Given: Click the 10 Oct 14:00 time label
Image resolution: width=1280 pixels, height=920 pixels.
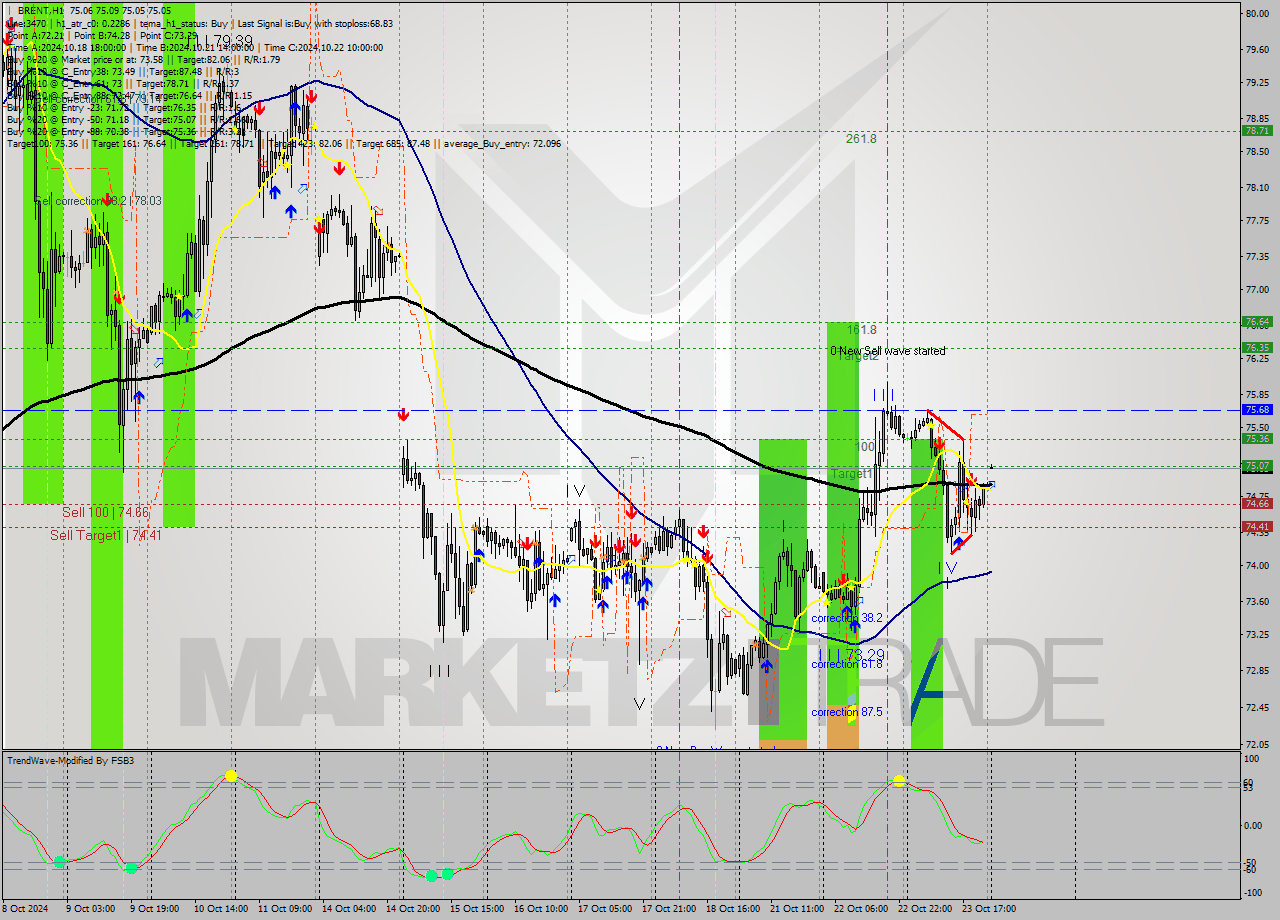Looking at the screenshot, I should pyautogui.click(x=221, y=909).
